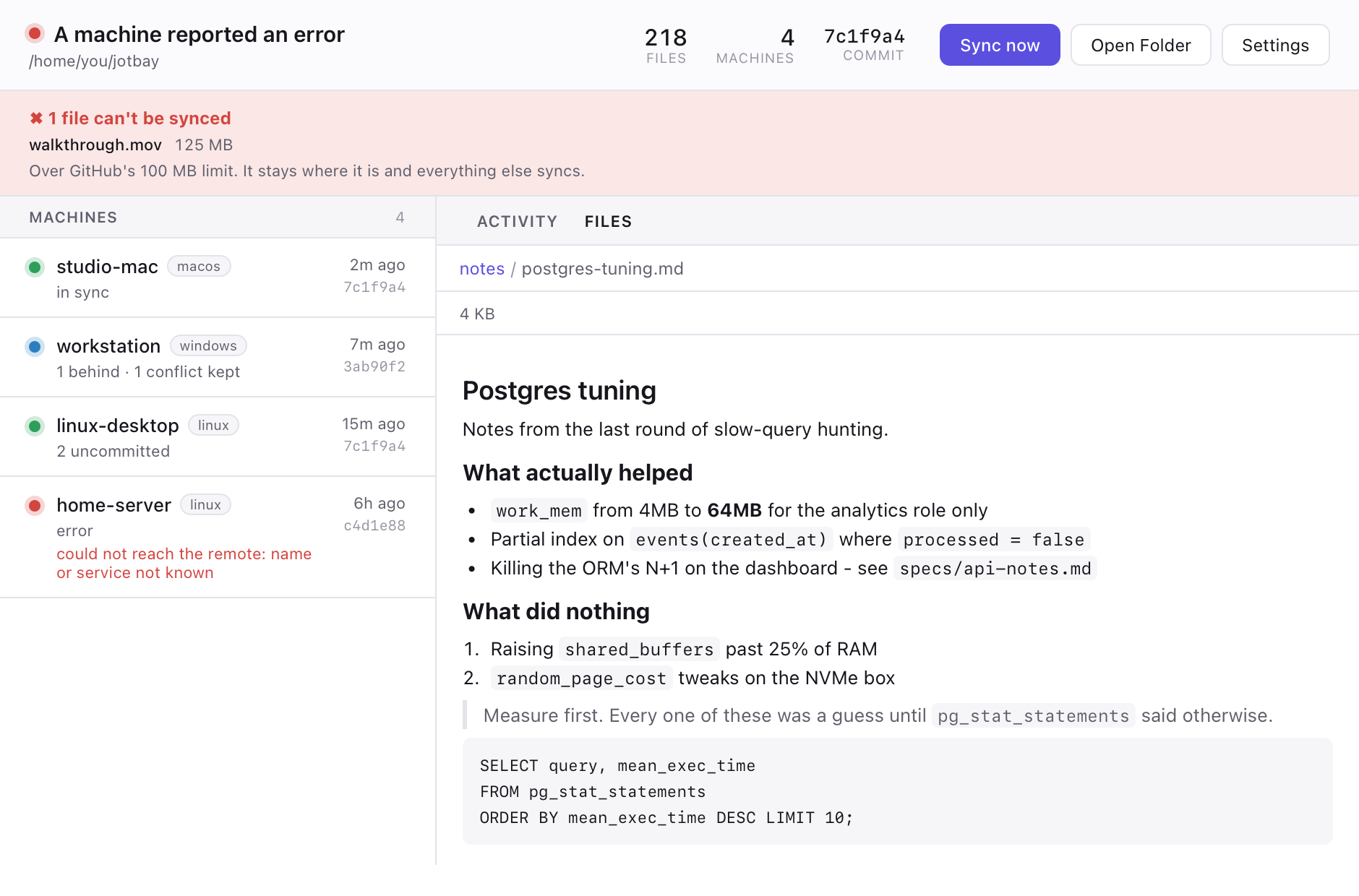Image resolution: width=1359 pixels, height=896 pixels.
Task: Click the linux tag on linux-desktop
Action: click(x=213, y=425)
